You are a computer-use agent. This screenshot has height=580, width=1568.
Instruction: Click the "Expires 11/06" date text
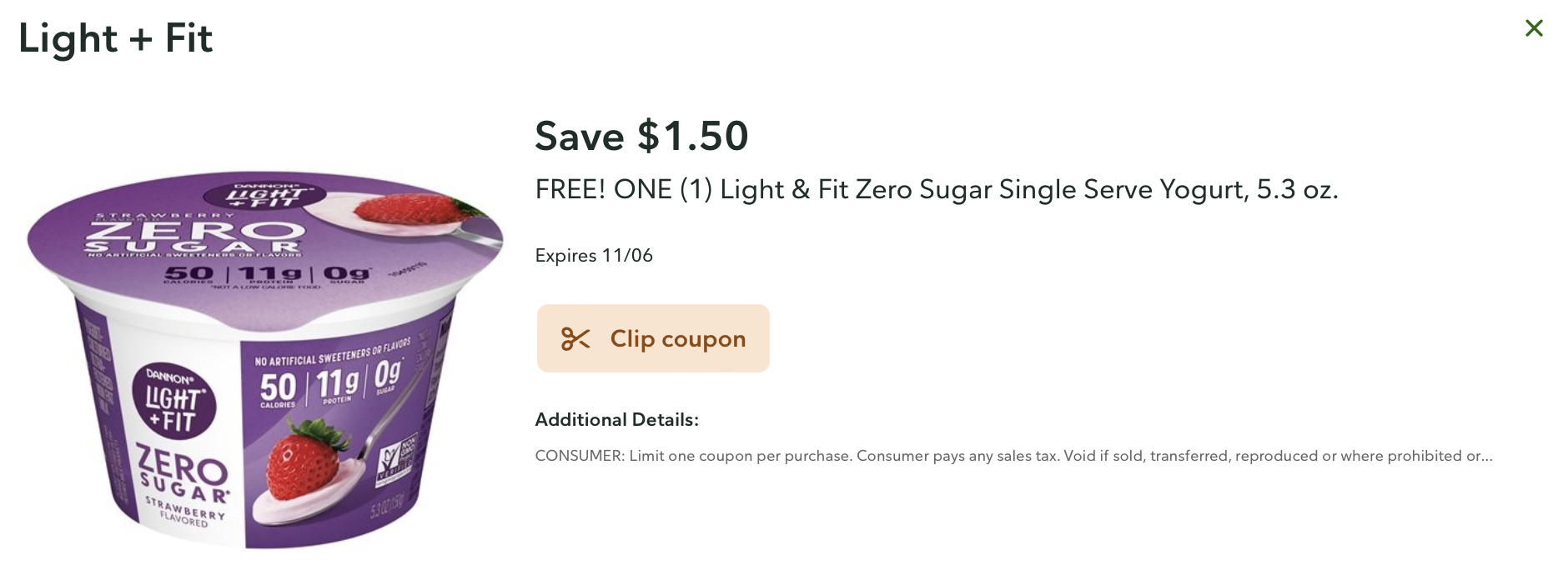click(x=594, y=256)
